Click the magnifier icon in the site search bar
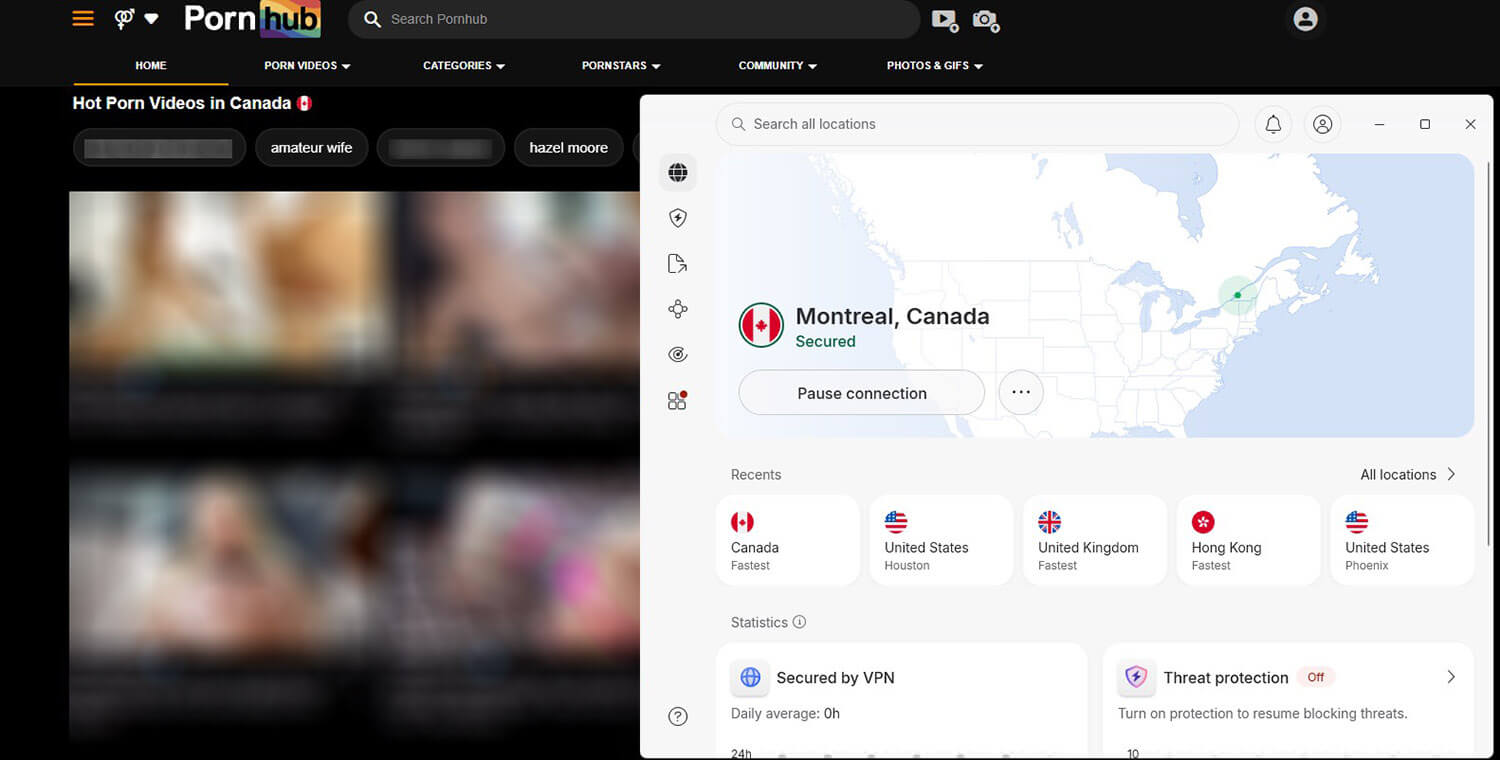Screen dimensions: 1500x760 tap(372, 19)
